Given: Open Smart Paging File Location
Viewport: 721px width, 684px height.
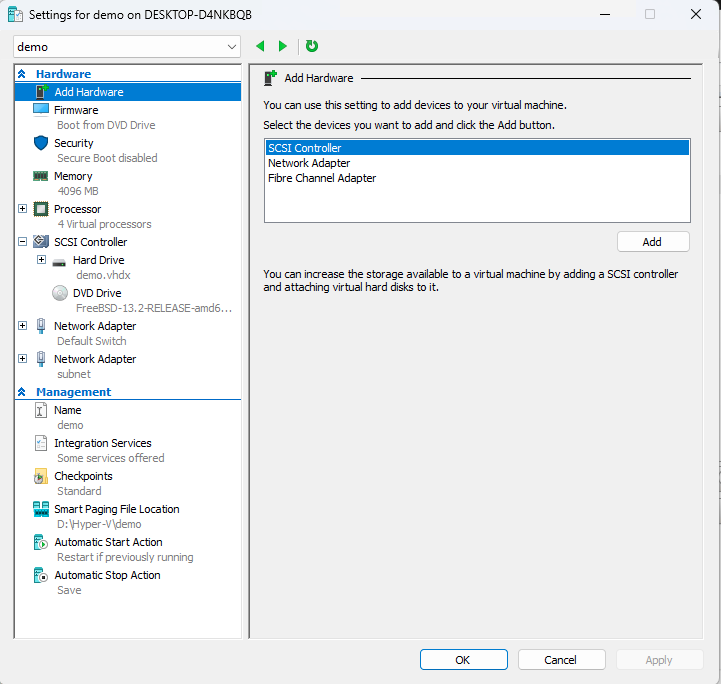Looking at the screenshot, I should coord(117,509).
